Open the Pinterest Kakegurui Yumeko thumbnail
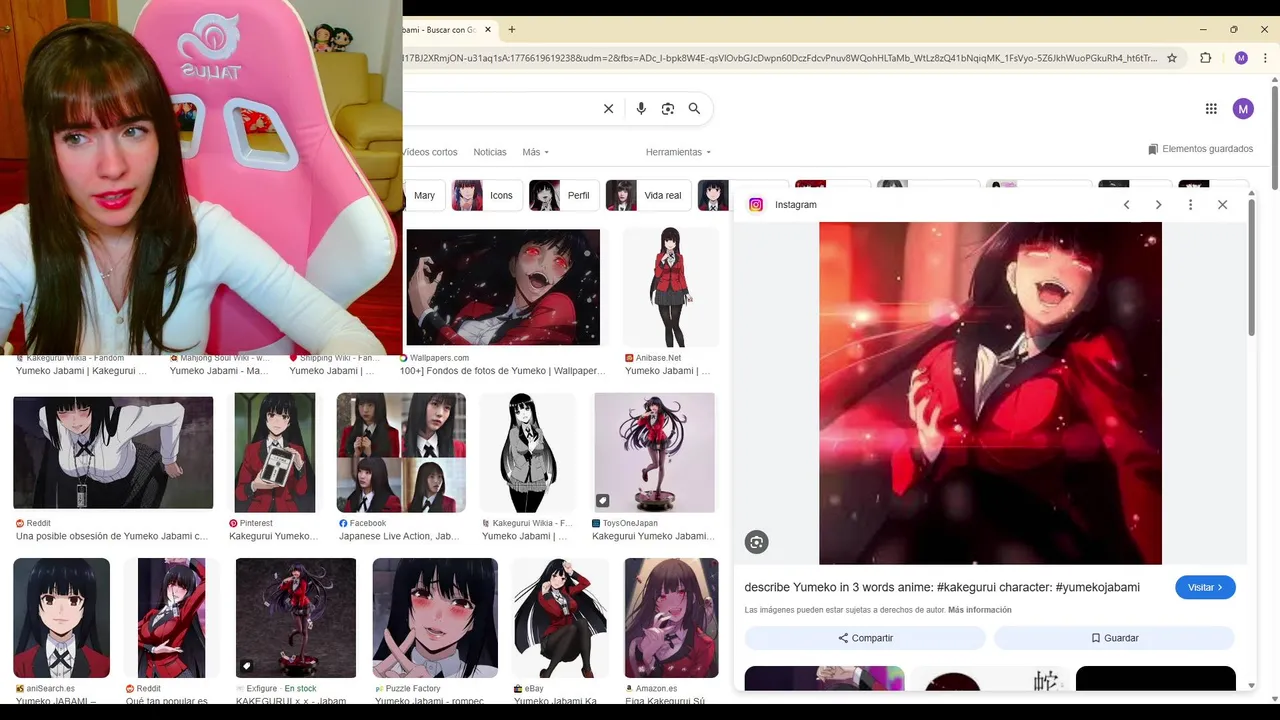 point(275,453)
